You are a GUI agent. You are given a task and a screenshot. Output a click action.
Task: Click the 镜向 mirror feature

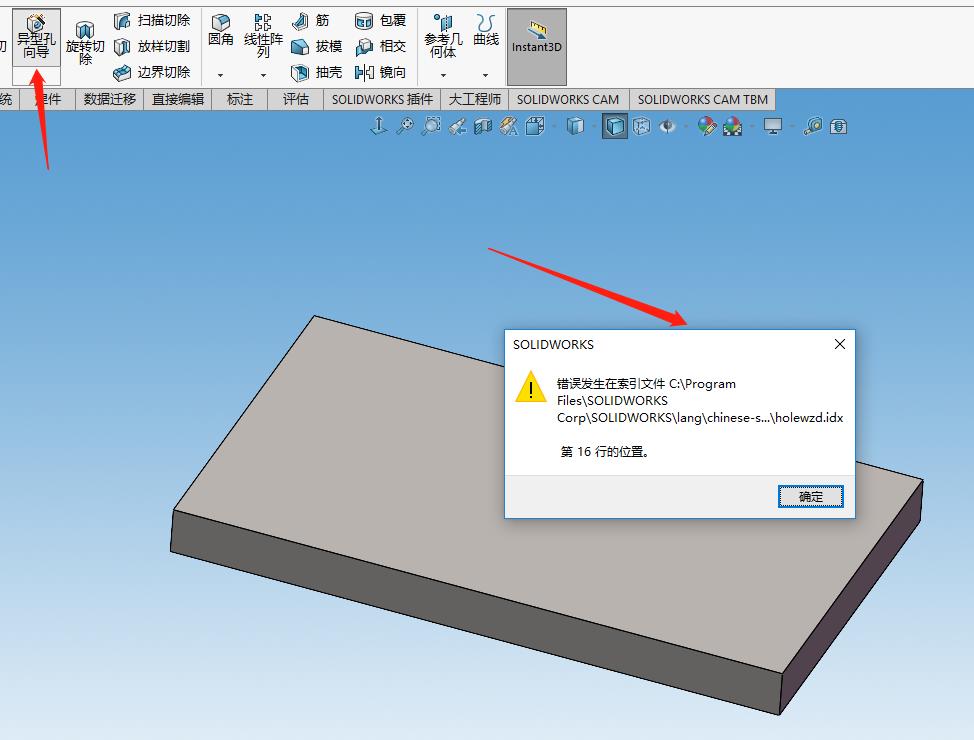(380, 73)
